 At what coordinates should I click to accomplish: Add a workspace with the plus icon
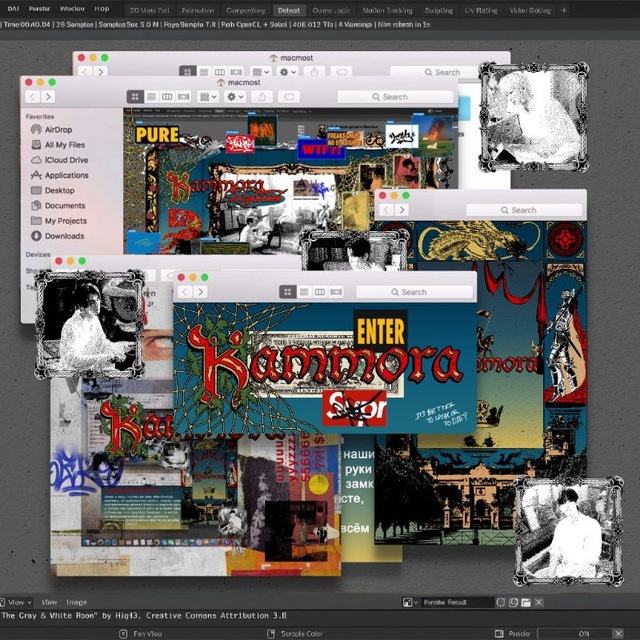[x=564, y=10]
